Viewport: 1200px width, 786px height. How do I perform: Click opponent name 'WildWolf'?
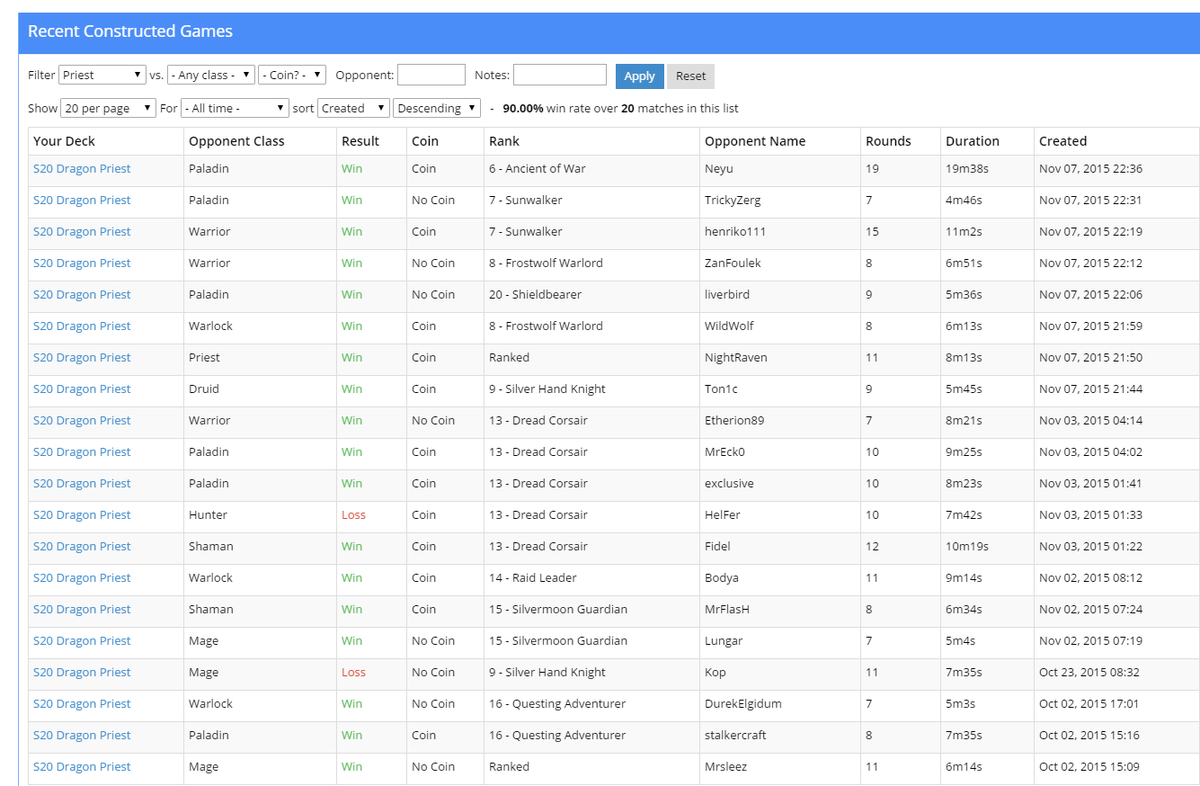tap(730, 326)
